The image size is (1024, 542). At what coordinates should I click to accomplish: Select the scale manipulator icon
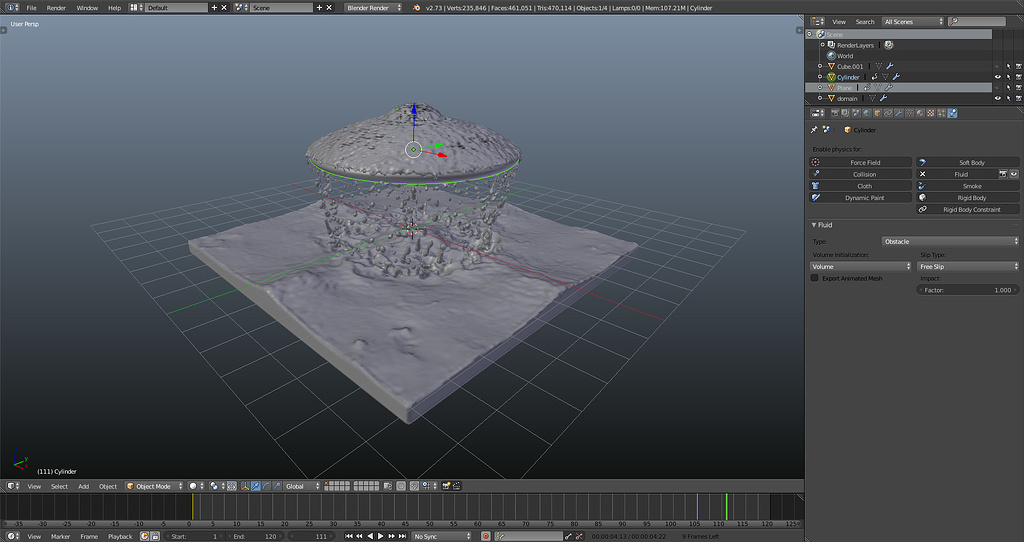[277, 486]
